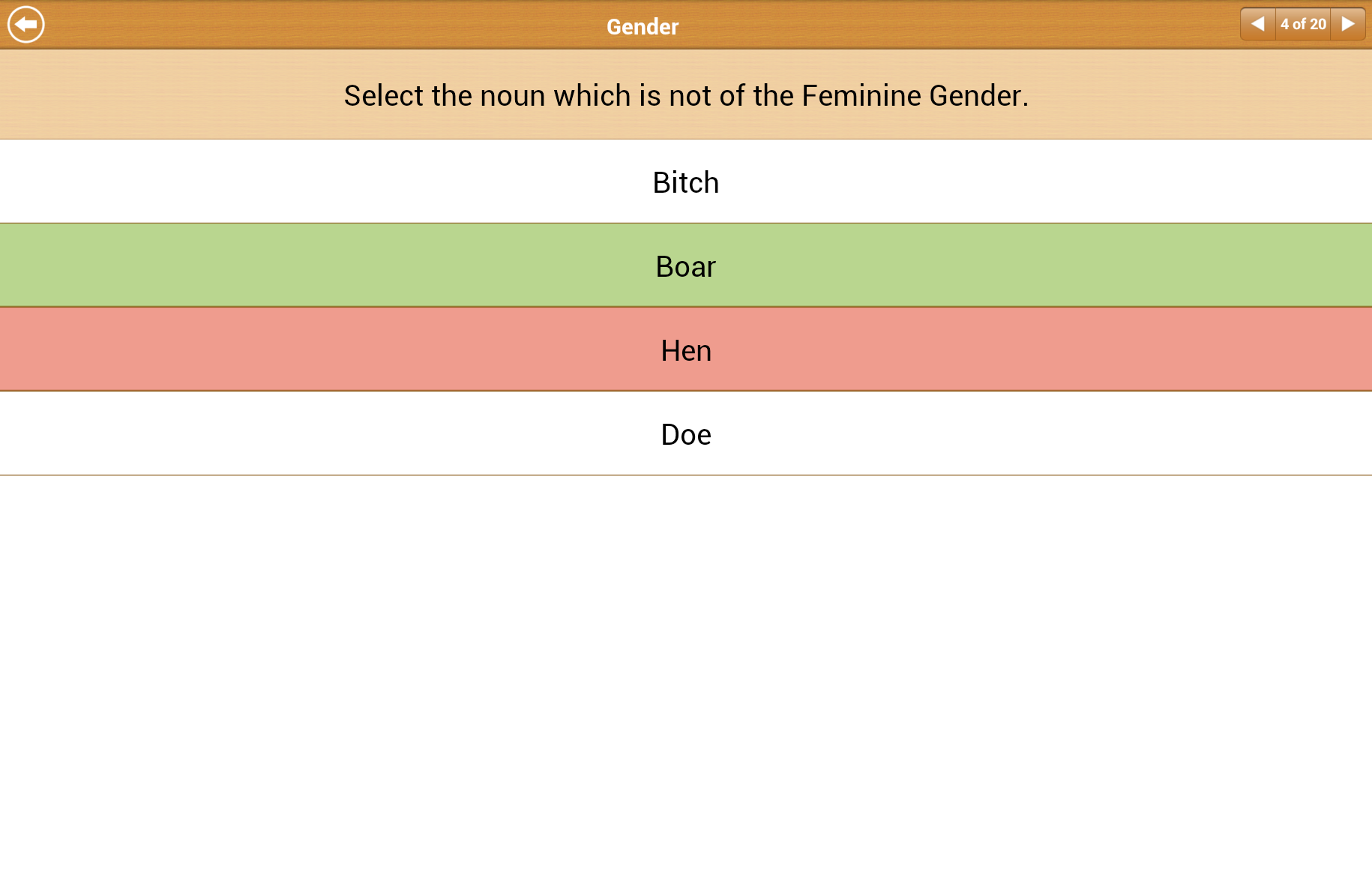Tap the word Boar text

click(x=686, y=267)
